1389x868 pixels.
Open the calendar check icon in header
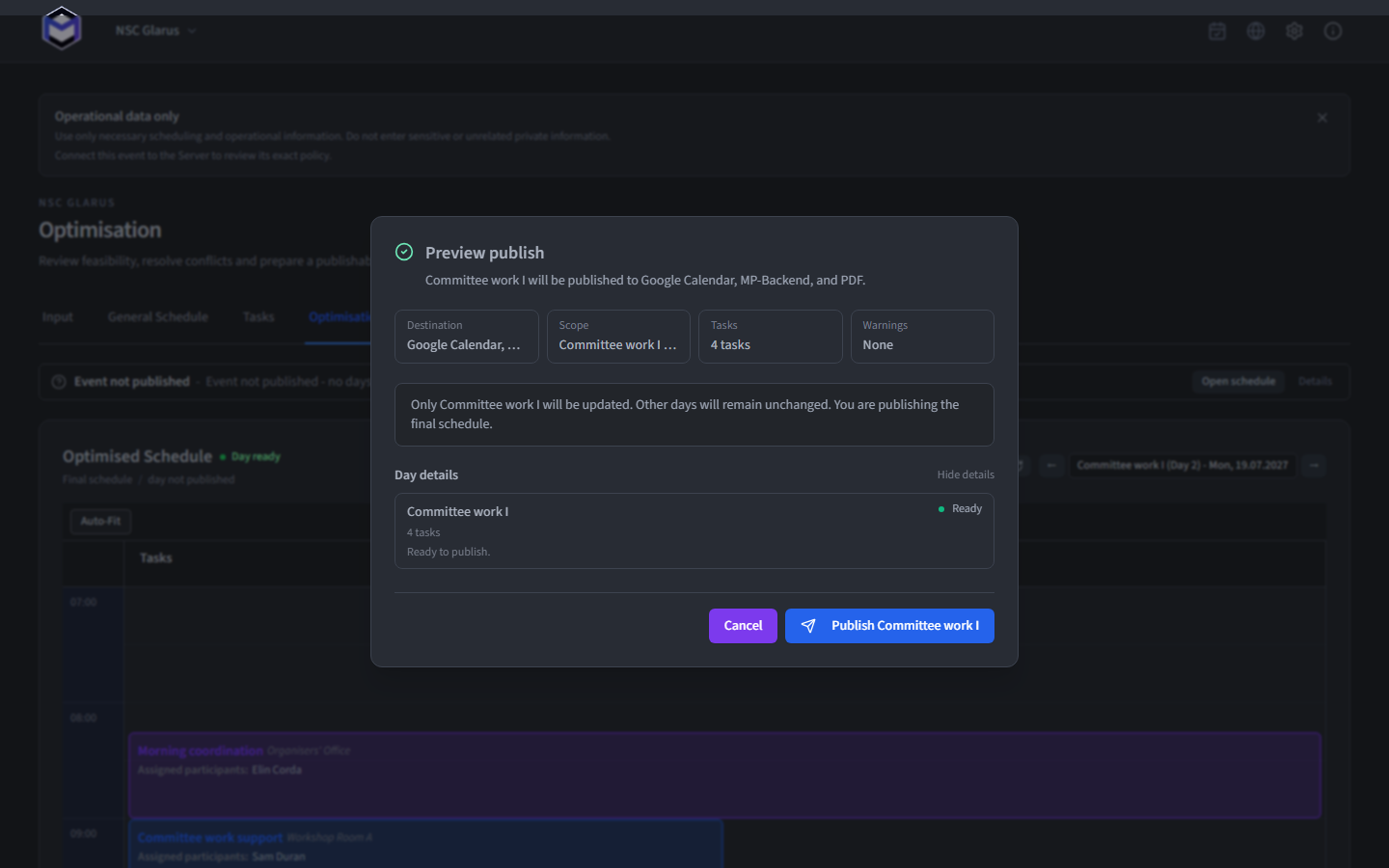(x=1217, y=31)
